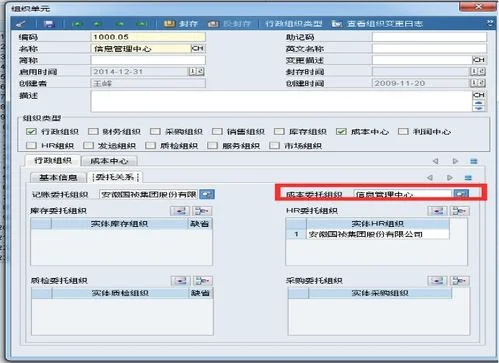Screen dimensions: 499x363
Task: Click add-row icon for 质检委托组织 table
Action: pos(180,281)
